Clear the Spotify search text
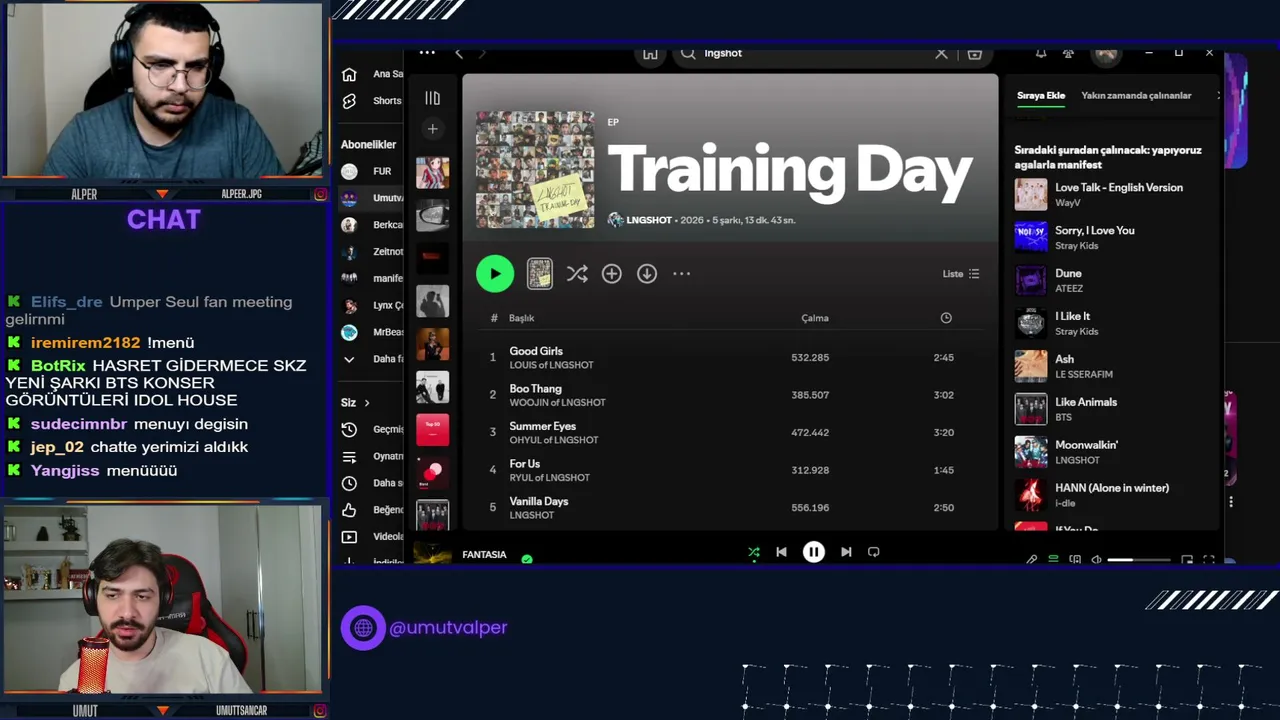Viewport: 1280px width, 720px height. tap(941, 53)
